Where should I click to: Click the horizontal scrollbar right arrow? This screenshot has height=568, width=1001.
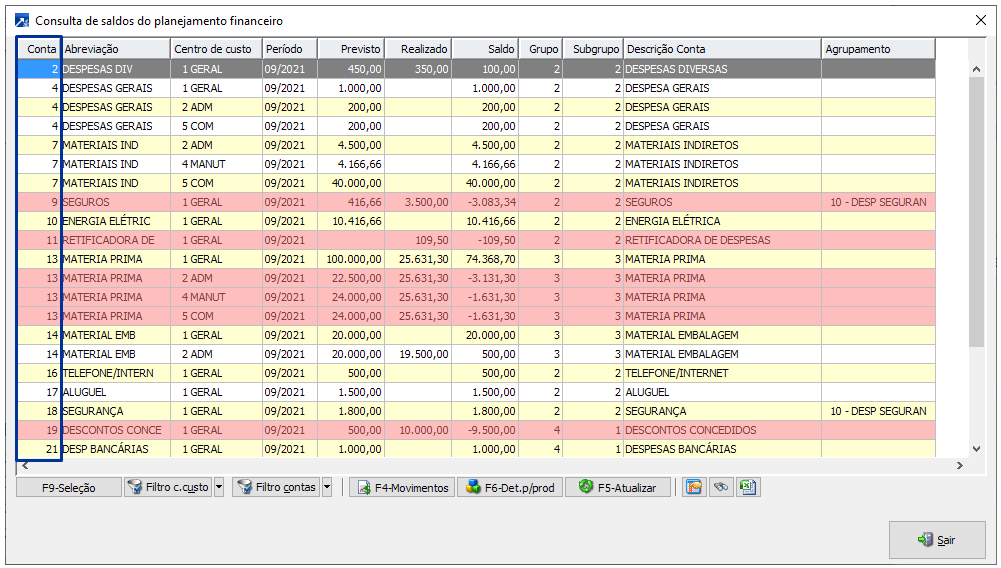tap(960, 465)
